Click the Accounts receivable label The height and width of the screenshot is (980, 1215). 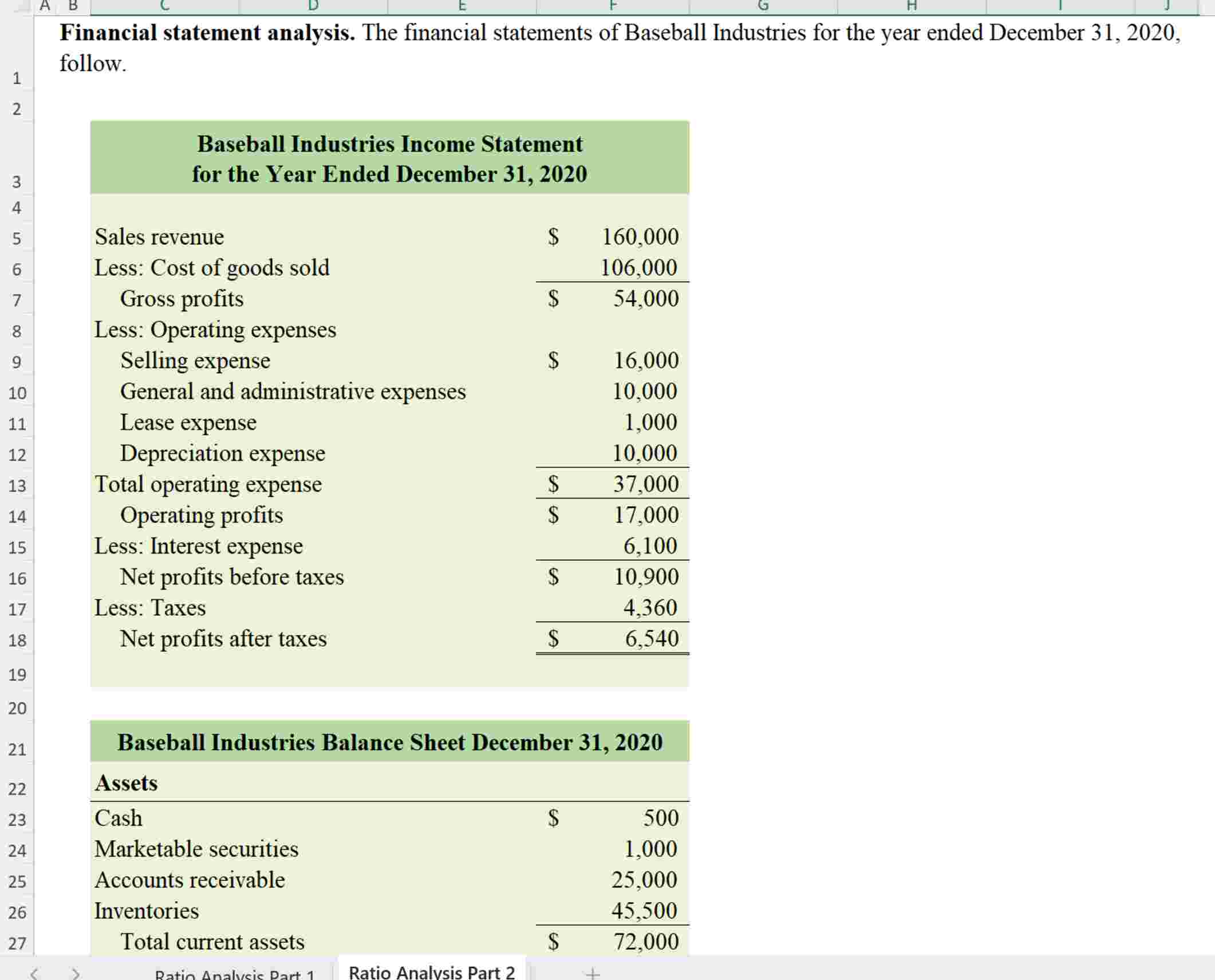(190, 880)
